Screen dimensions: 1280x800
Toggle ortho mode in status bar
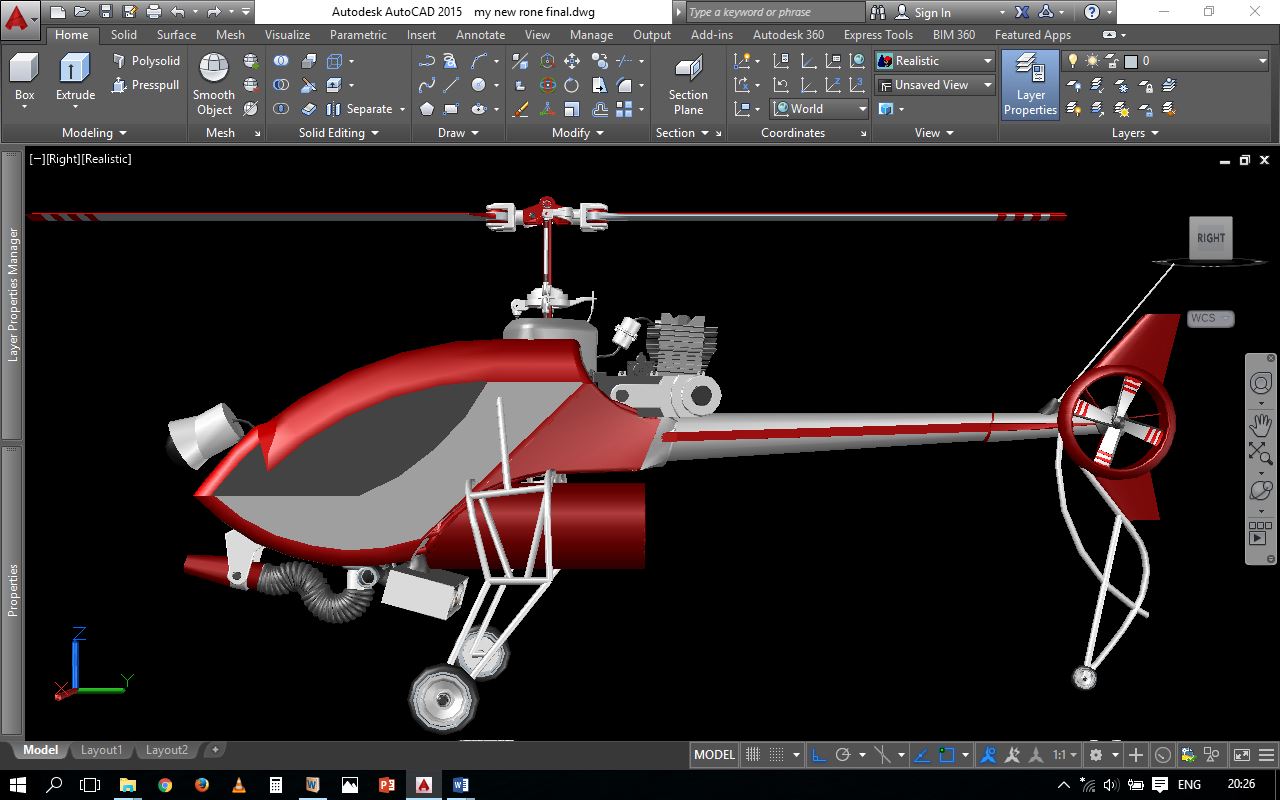pos(818,755)
